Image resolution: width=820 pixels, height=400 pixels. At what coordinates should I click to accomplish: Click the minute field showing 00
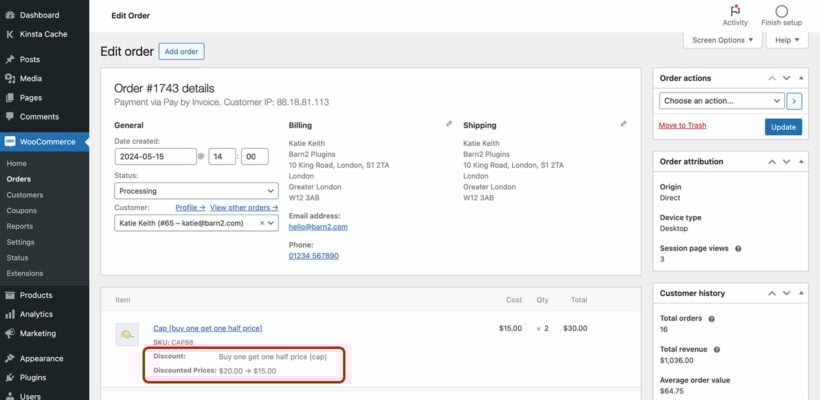(255, 156)
